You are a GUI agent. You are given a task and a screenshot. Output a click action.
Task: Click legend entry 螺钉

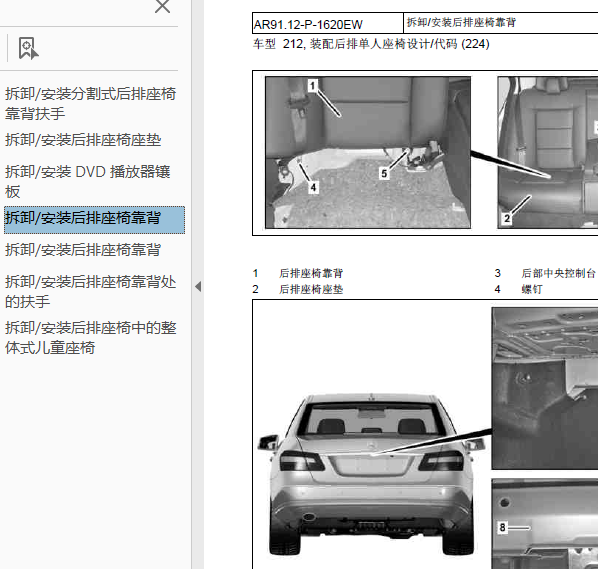tap(532, 289)
